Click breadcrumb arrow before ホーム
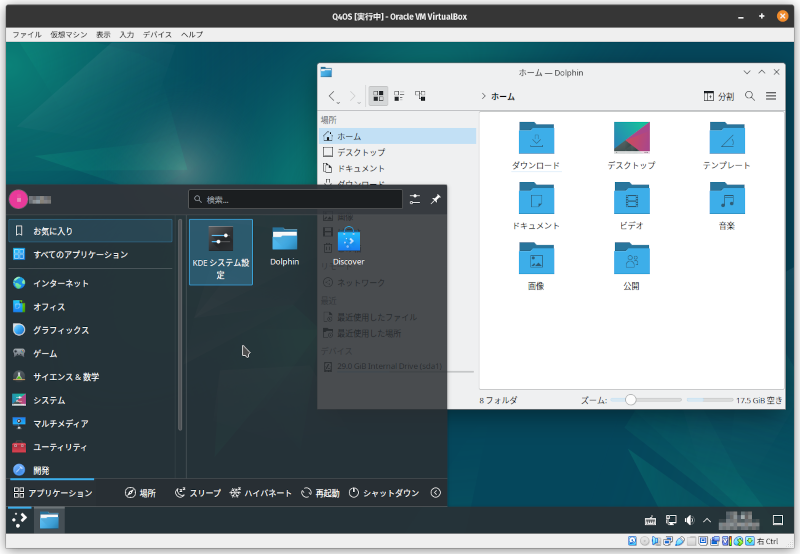 (x=483, y=96)
